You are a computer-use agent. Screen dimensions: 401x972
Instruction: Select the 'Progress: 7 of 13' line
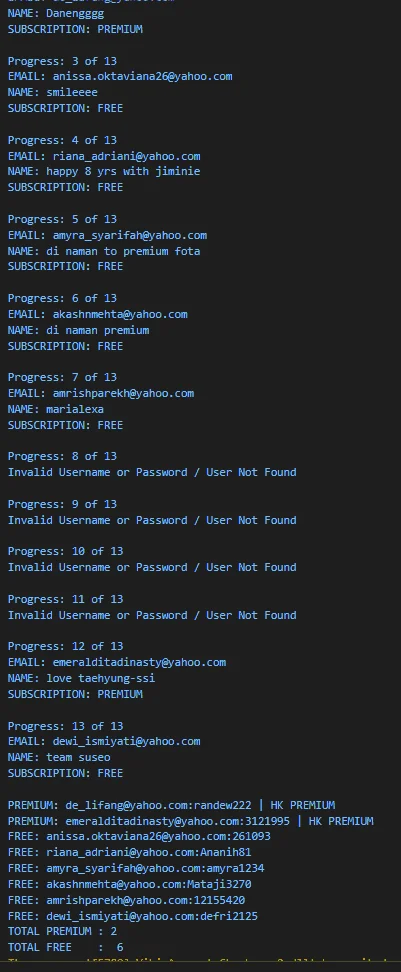pos(62,377)
